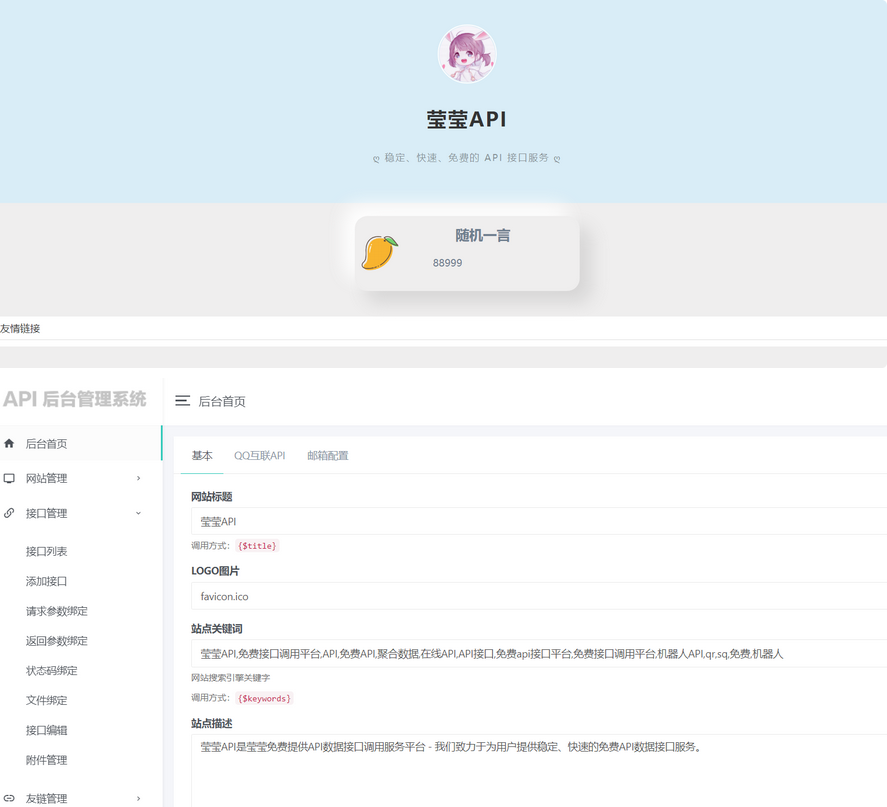The image size is (887, 807).
Task: Click the 网站搜索引擎关键字 hint text
Action: (x=231, y=677)
